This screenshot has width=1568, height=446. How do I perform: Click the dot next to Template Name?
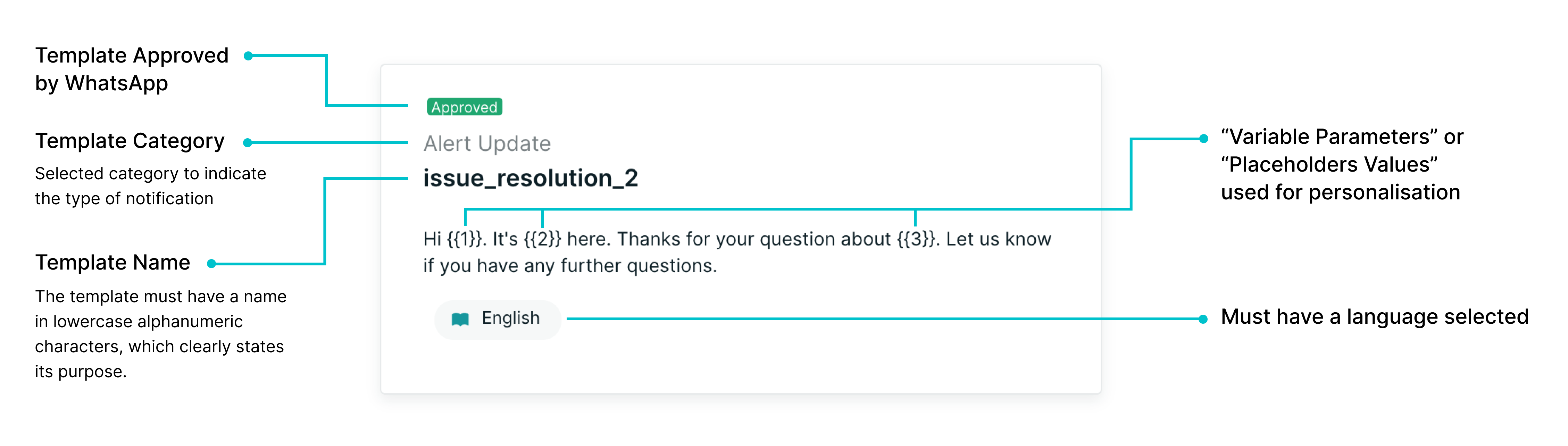(211, 264)
